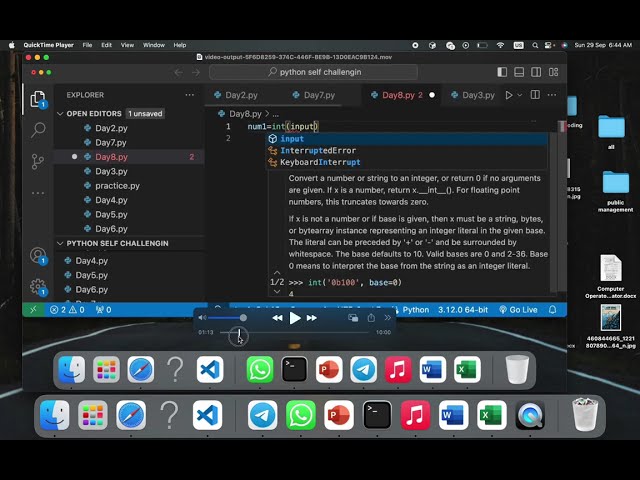Open the Edit menu
This screenshot has width=640, height=480.
[x=107, y=45]
